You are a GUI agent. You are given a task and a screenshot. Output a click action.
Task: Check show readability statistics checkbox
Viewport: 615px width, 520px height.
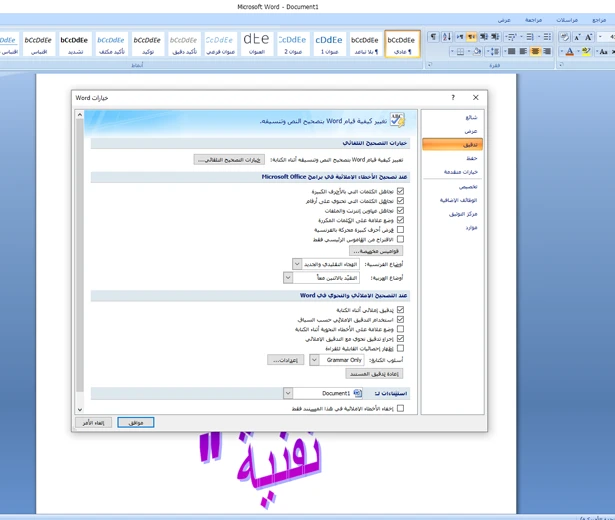[x=400, y=348]
